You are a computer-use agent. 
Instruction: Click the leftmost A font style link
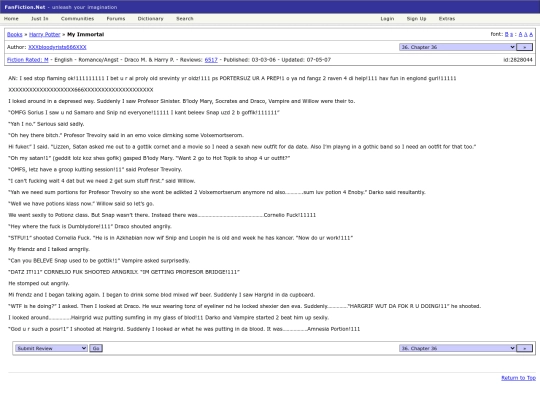pos(520,34)
